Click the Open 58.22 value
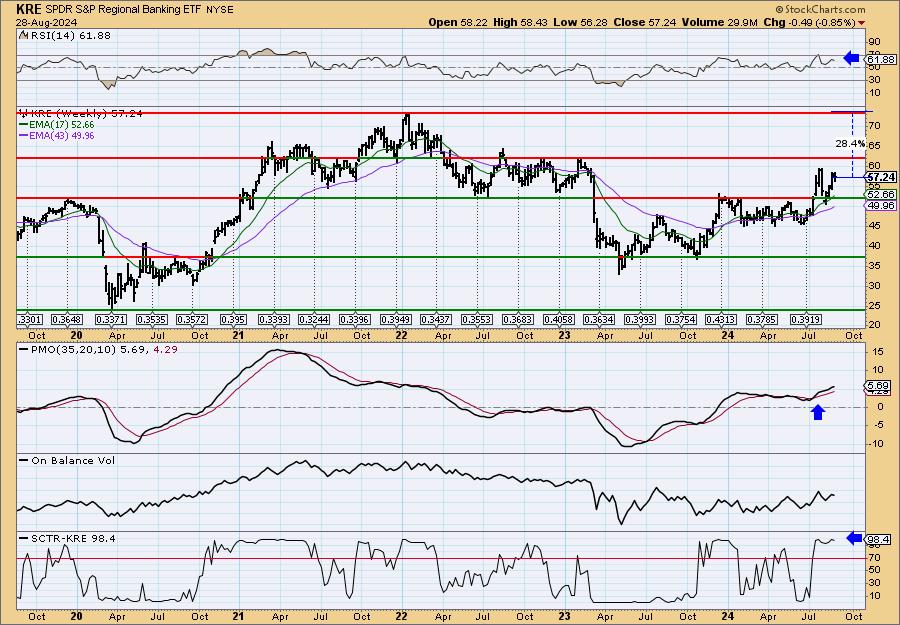Image resolution: width=900 pixels, height=625 pixels. (459, 22)
